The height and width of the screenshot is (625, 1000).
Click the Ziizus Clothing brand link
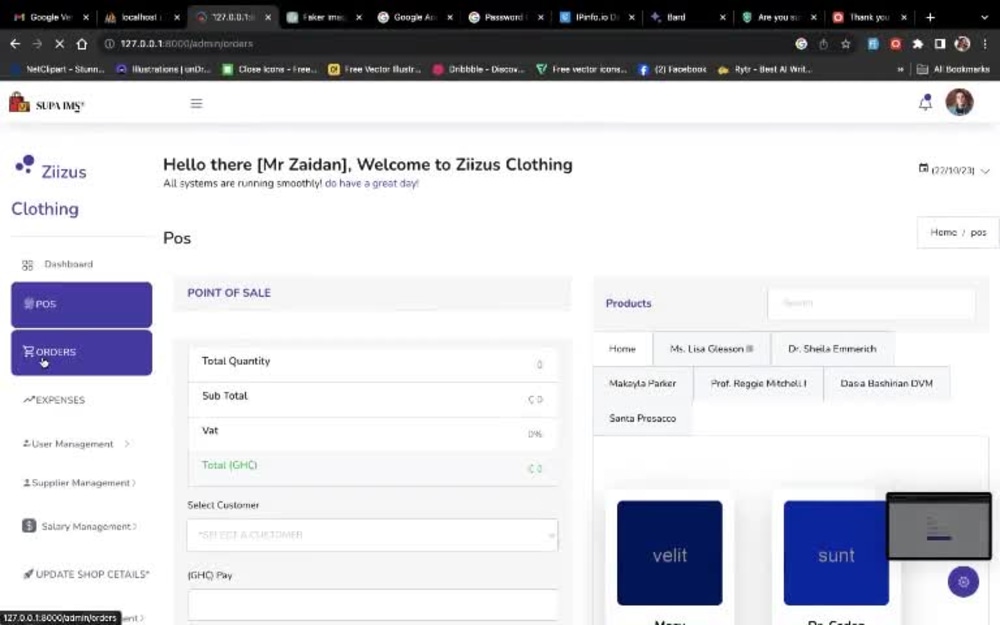(50, 189)
